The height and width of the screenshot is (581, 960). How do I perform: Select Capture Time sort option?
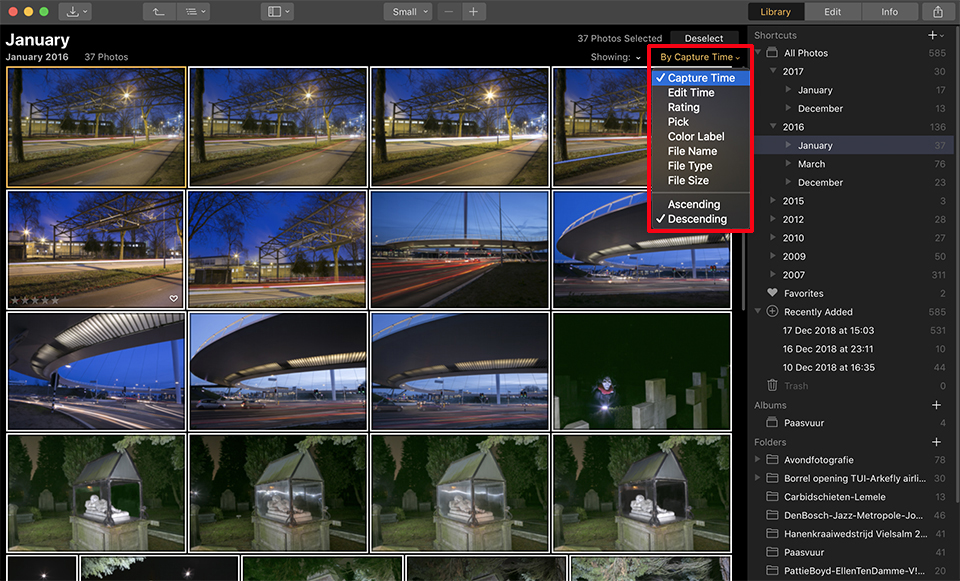pyautogui.click(x=700, y=78)
